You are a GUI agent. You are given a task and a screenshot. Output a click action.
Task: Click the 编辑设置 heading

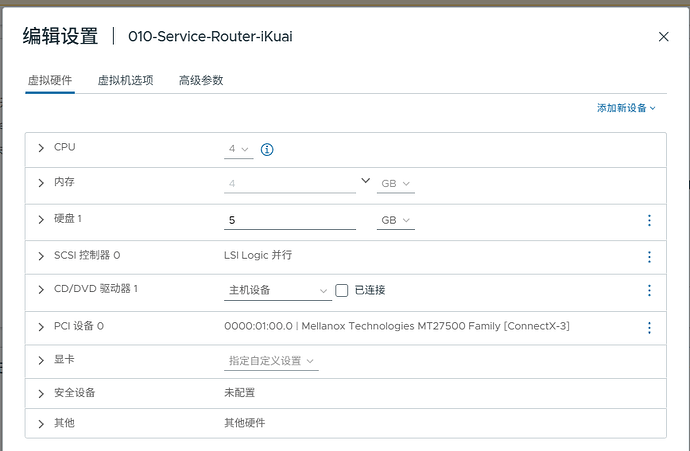60,36
